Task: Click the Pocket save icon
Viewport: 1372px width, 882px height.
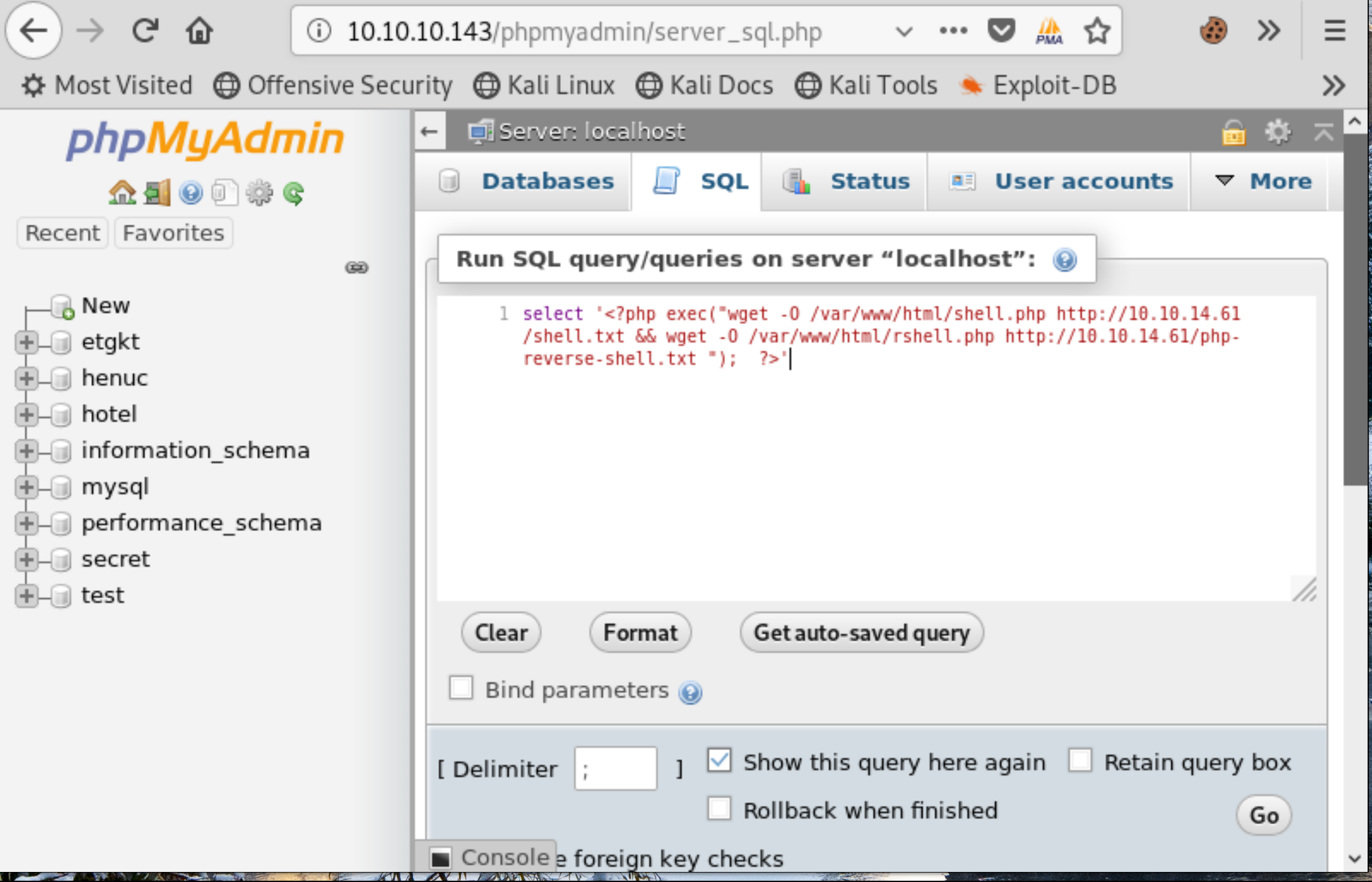Action: 1001,30
